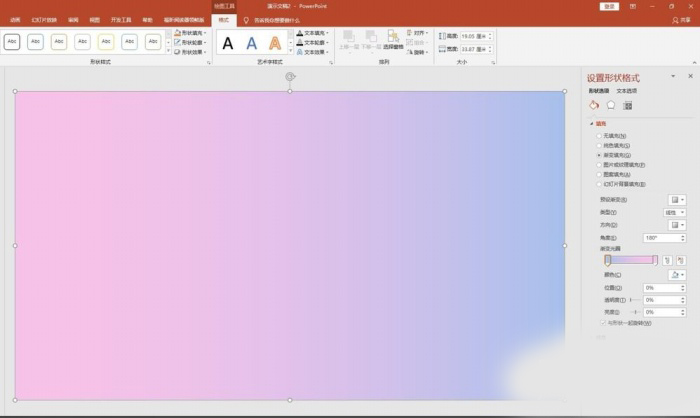This screenshot has width=700, height=418.
Task: Apply the yellow-outlined Abc shape style
Action: [x=106, y=42]
